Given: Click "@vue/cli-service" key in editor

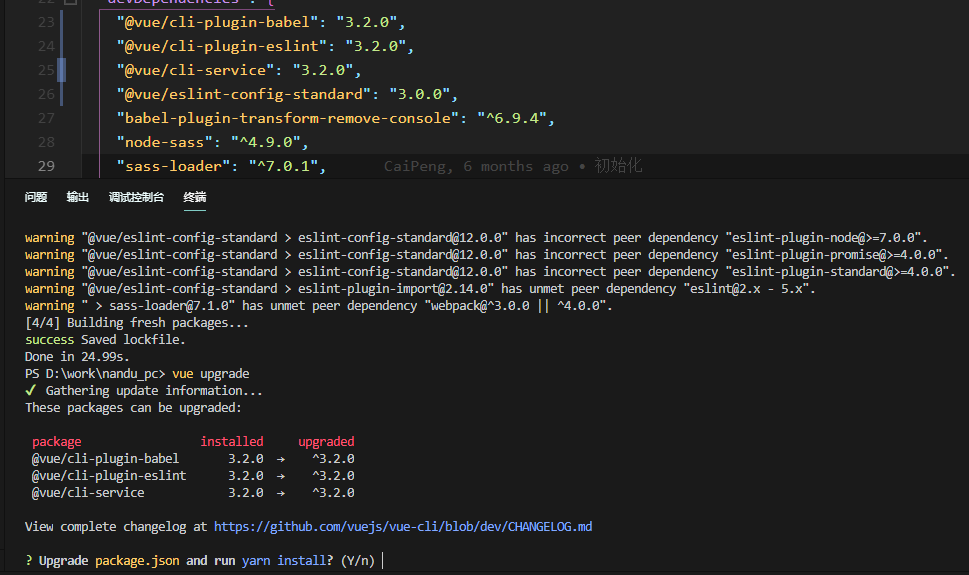Looking at the screenshot, I should (195, 70).
